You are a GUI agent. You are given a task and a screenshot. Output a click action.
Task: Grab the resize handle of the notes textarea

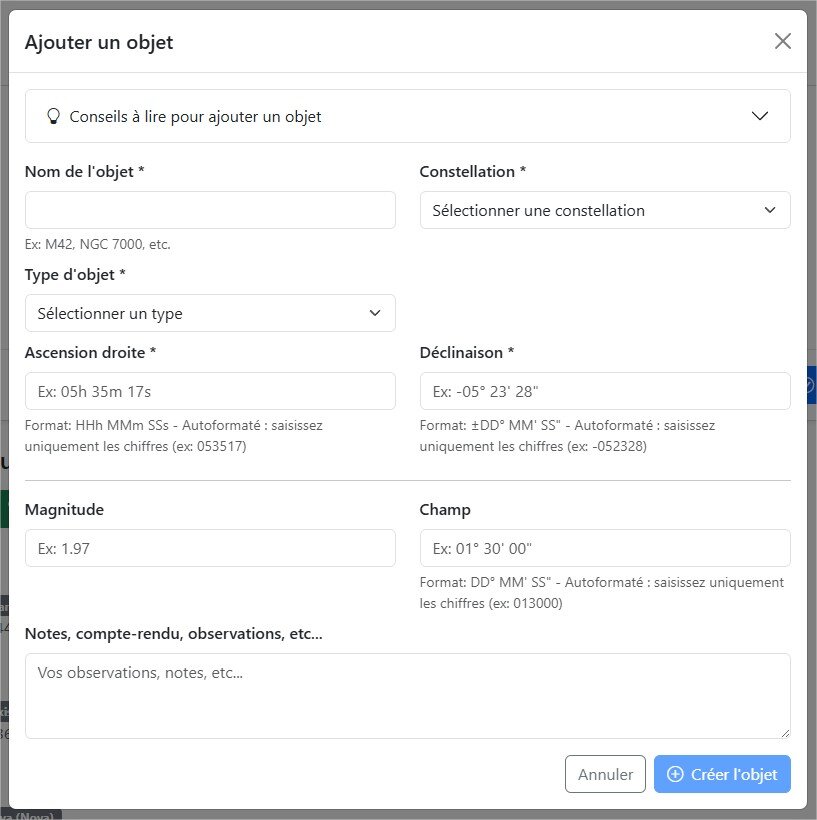[x=784, y=732]
